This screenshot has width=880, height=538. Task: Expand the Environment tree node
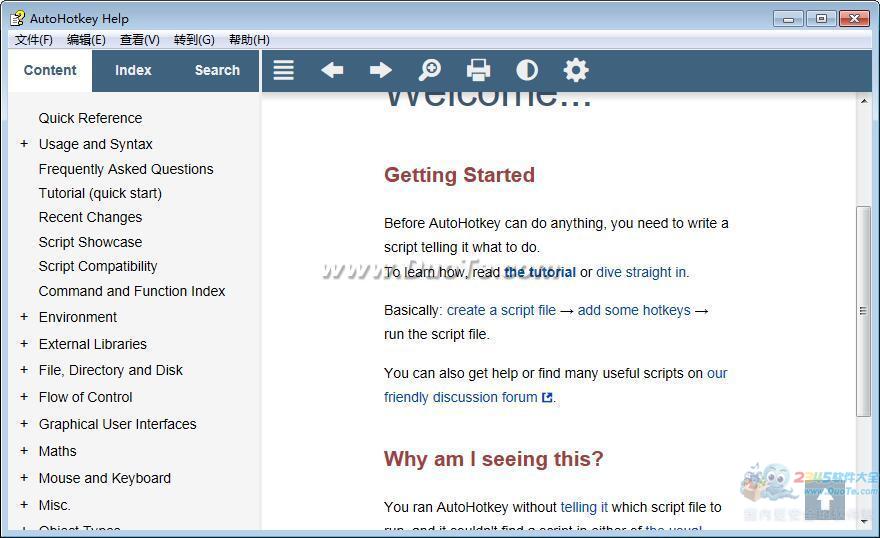[24, 316]
